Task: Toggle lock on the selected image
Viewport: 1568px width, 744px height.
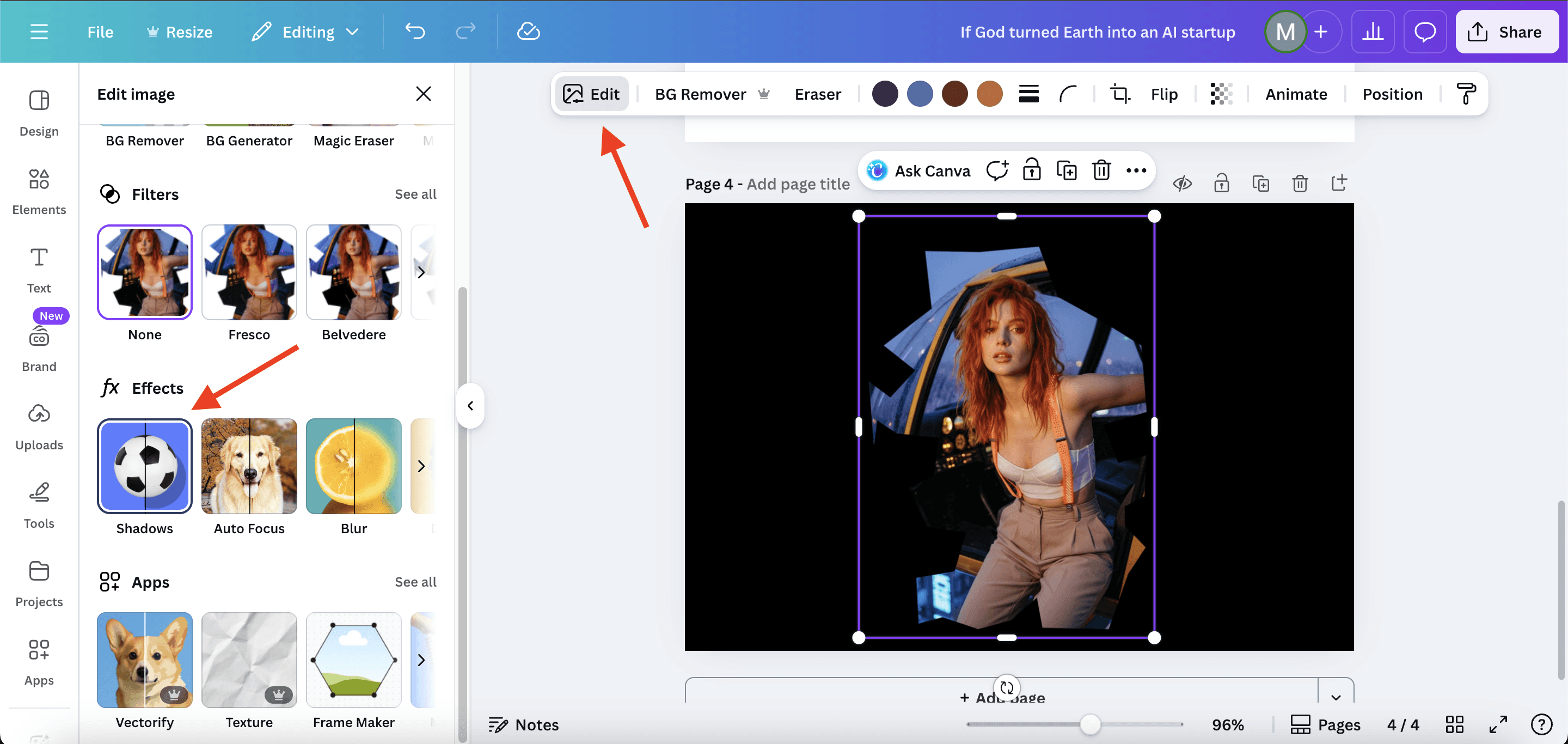Action: tap(1031, 170)
